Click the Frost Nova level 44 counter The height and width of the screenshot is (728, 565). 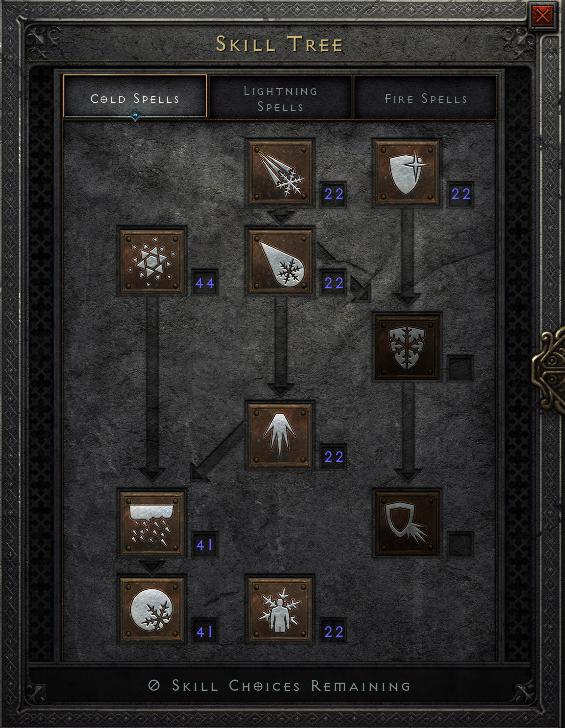pyautogui.click(x=205, y=282)
